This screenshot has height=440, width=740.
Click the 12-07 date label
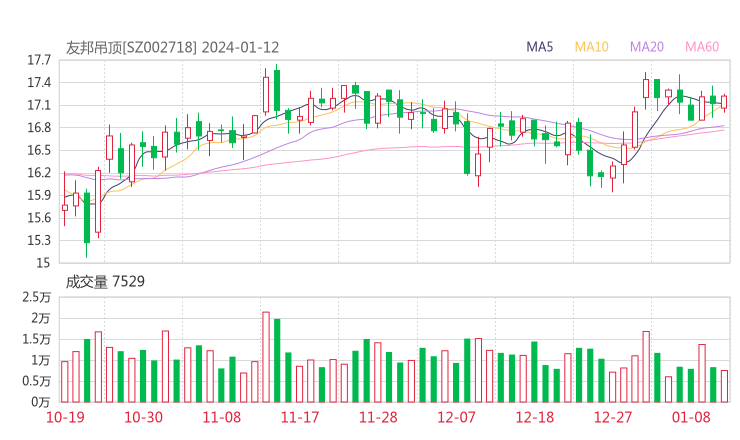pyautogui.click(x=456, y=417)
